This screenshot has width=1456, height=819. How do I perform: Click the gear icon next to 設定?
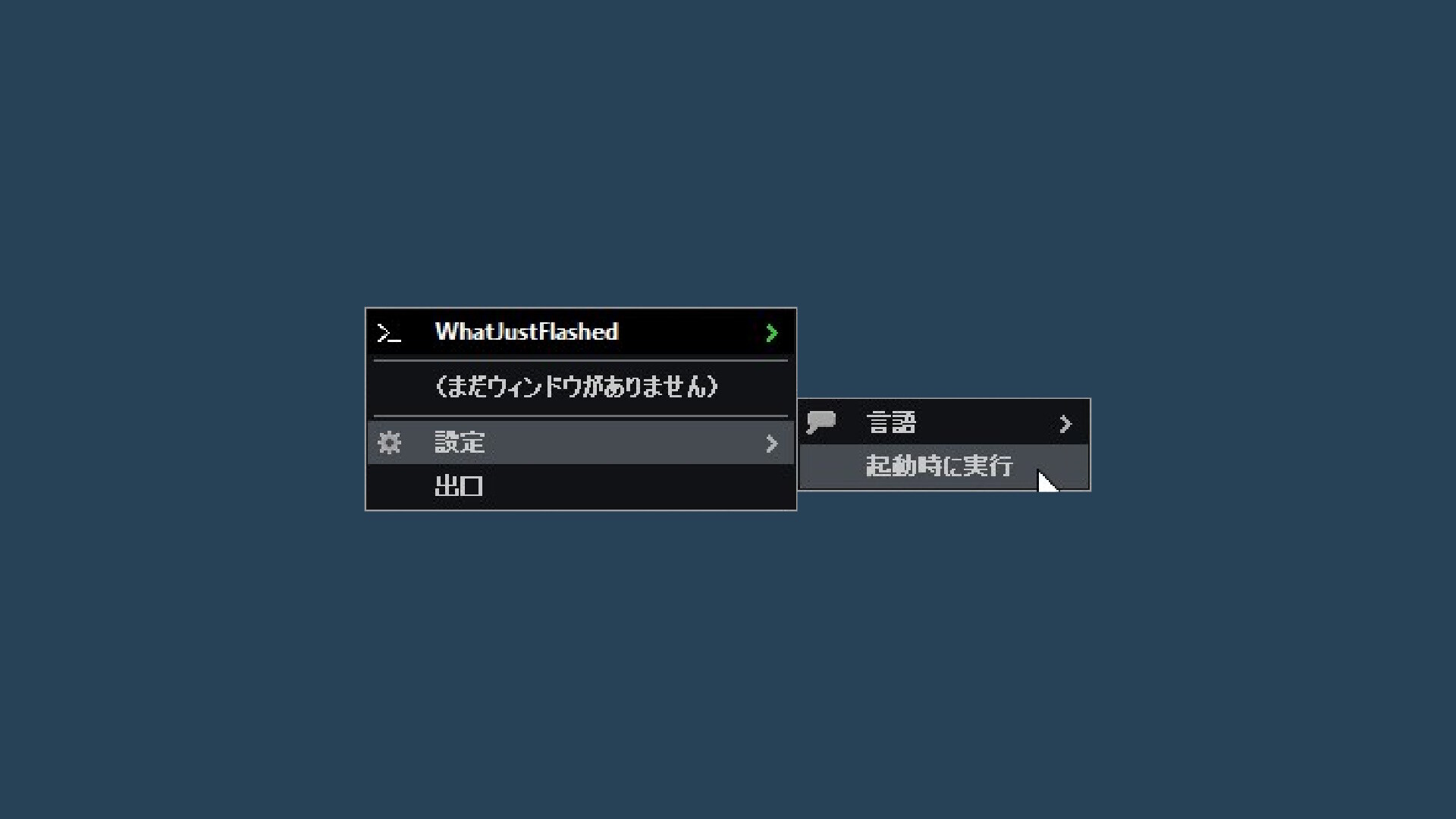pyautogui.click(x=389, y=443)
